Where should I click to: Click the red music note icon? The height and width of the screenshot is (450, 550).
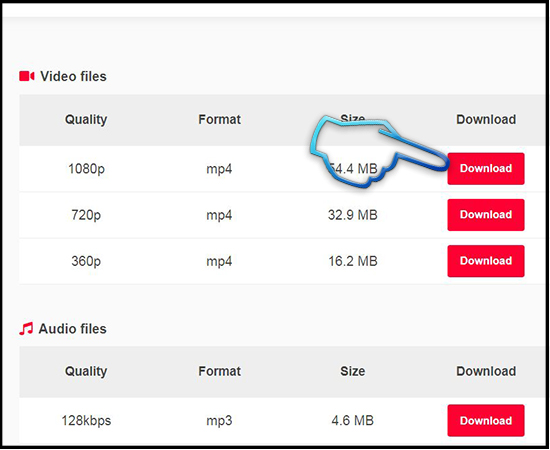coord(26,329)
